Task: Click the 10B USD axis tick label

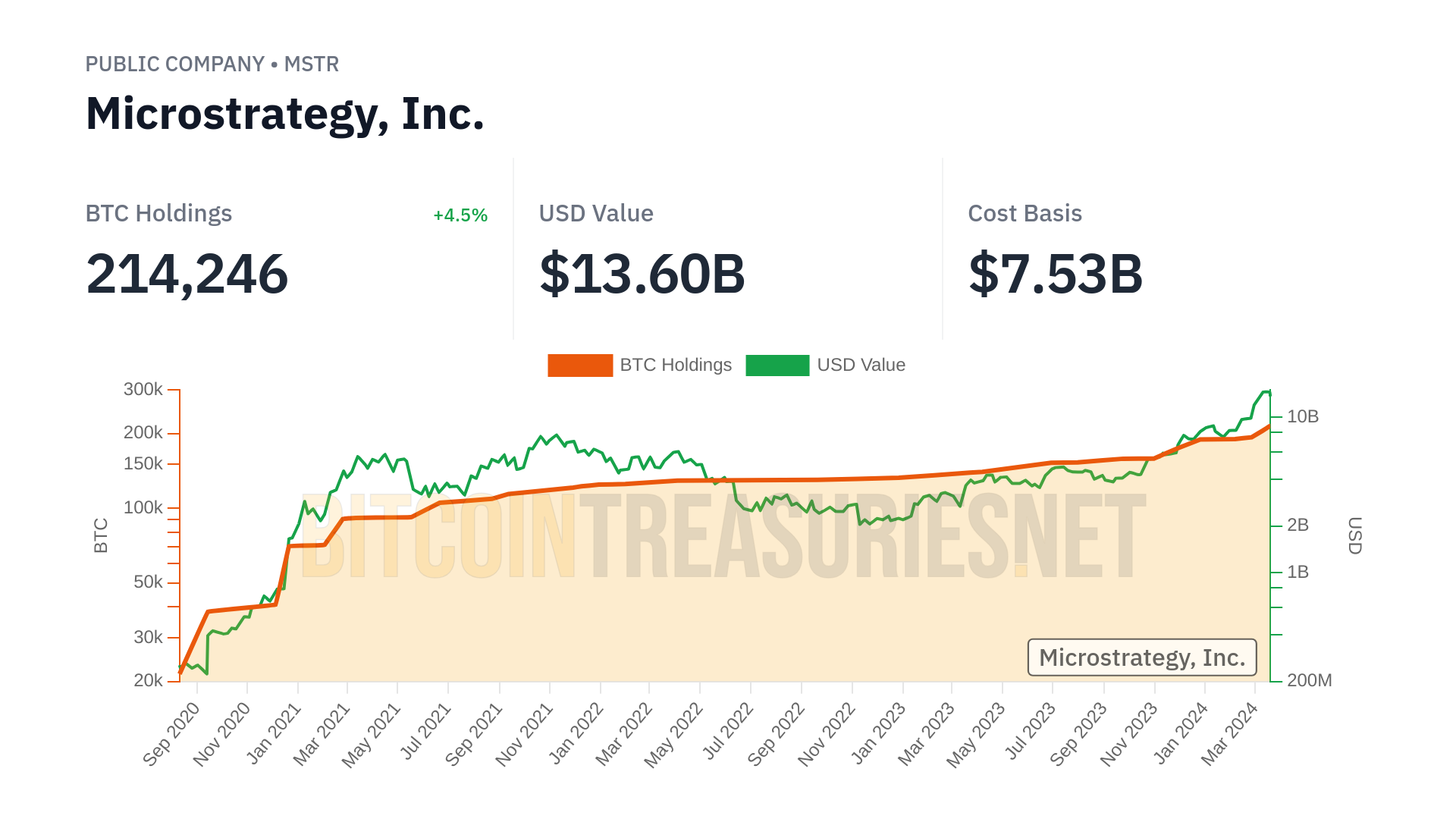Action: tap(1303, 417)
